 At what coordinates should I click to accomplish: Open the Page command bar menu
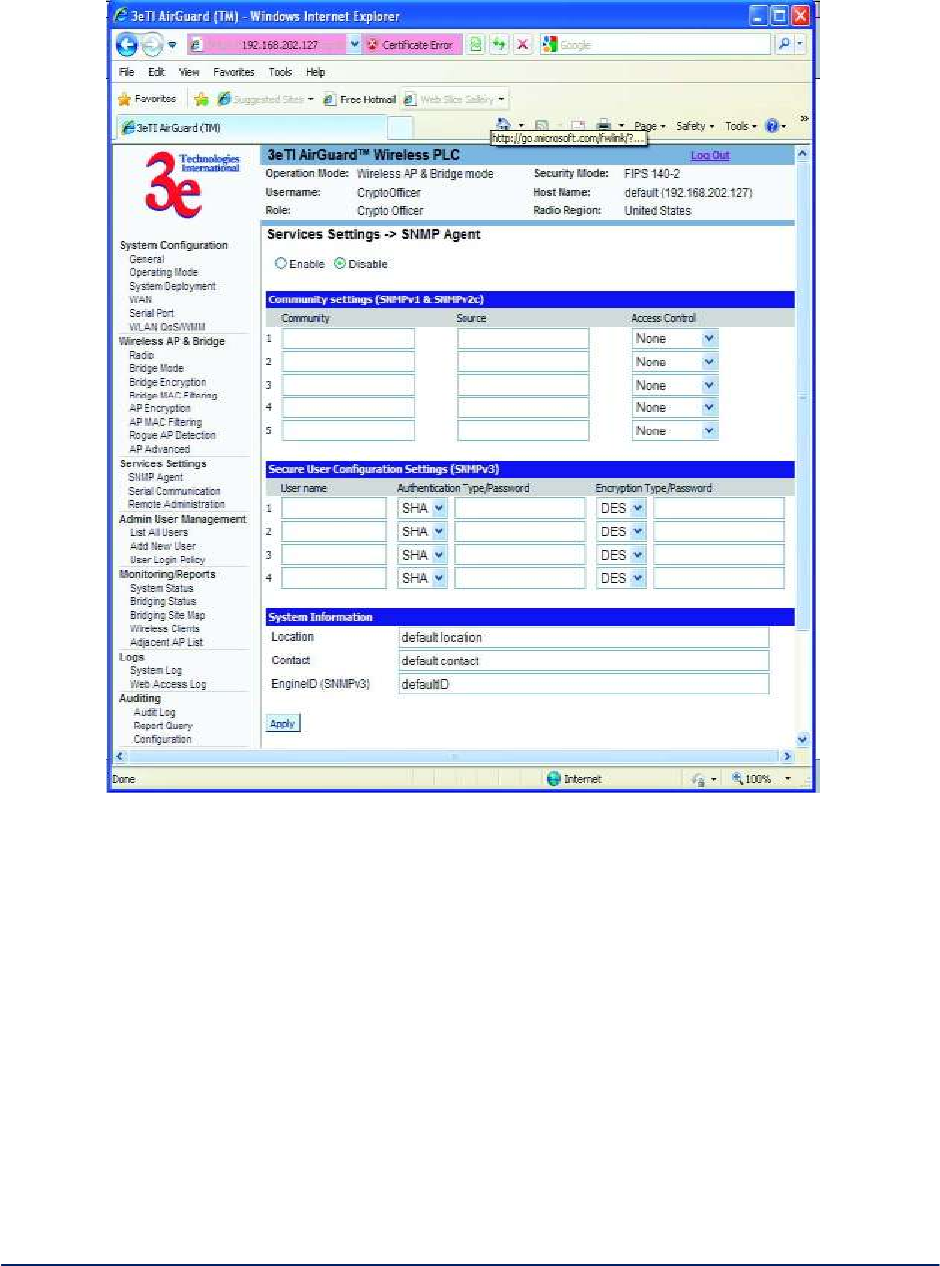point(649,126)
